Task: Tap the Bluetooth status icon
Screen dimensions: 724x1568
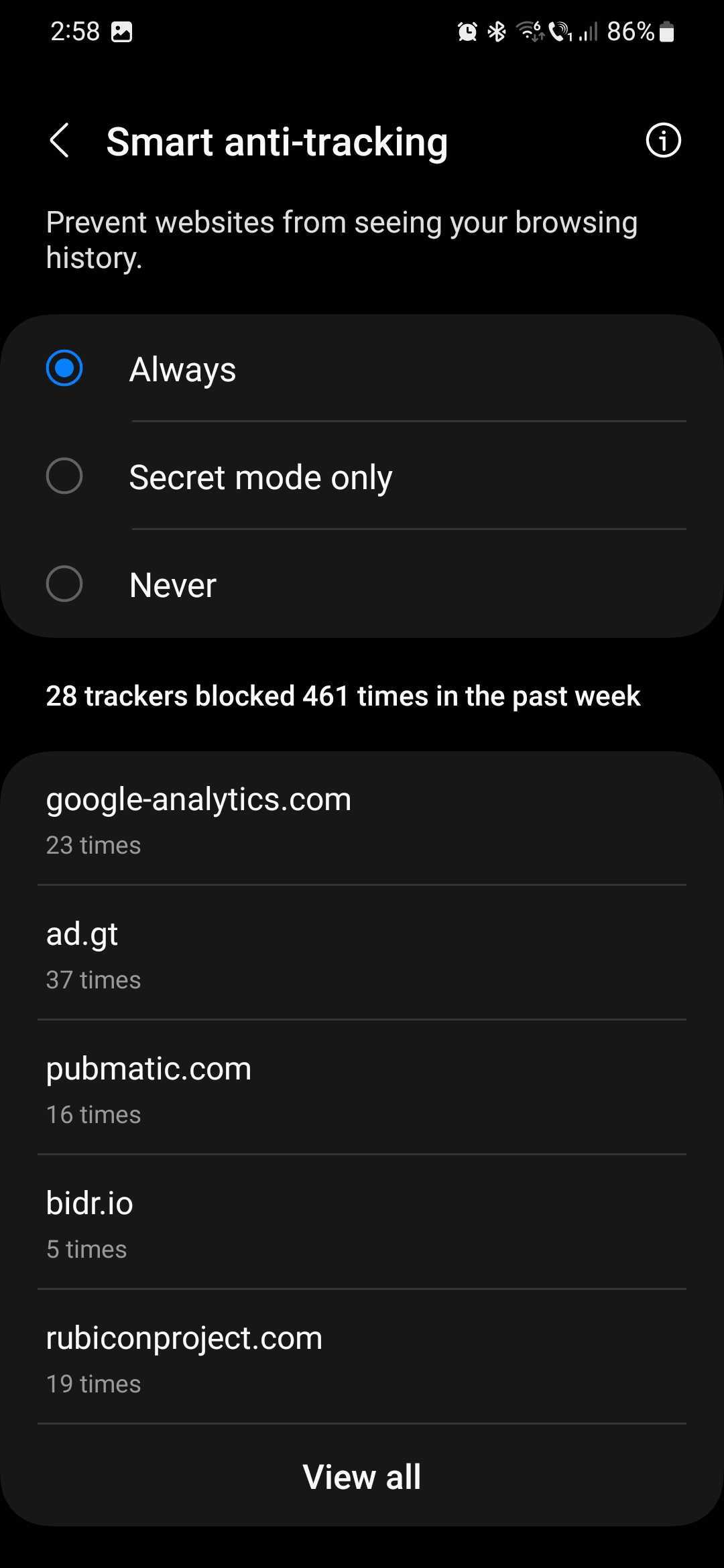Action: [497, 31]
